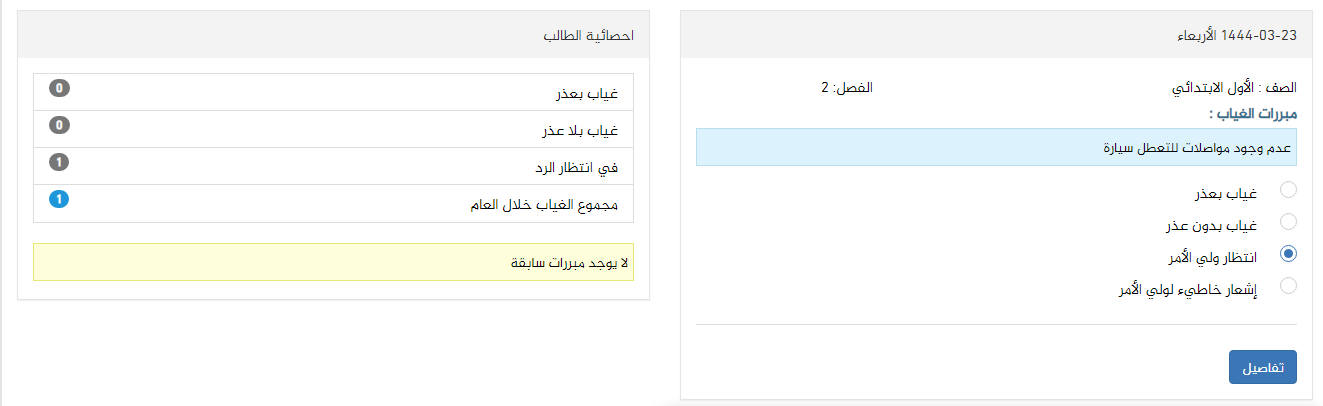The image size is (1323, 406).
Task: Click the count badge for 'في انتظار الرد'
Action: (59, 163)
